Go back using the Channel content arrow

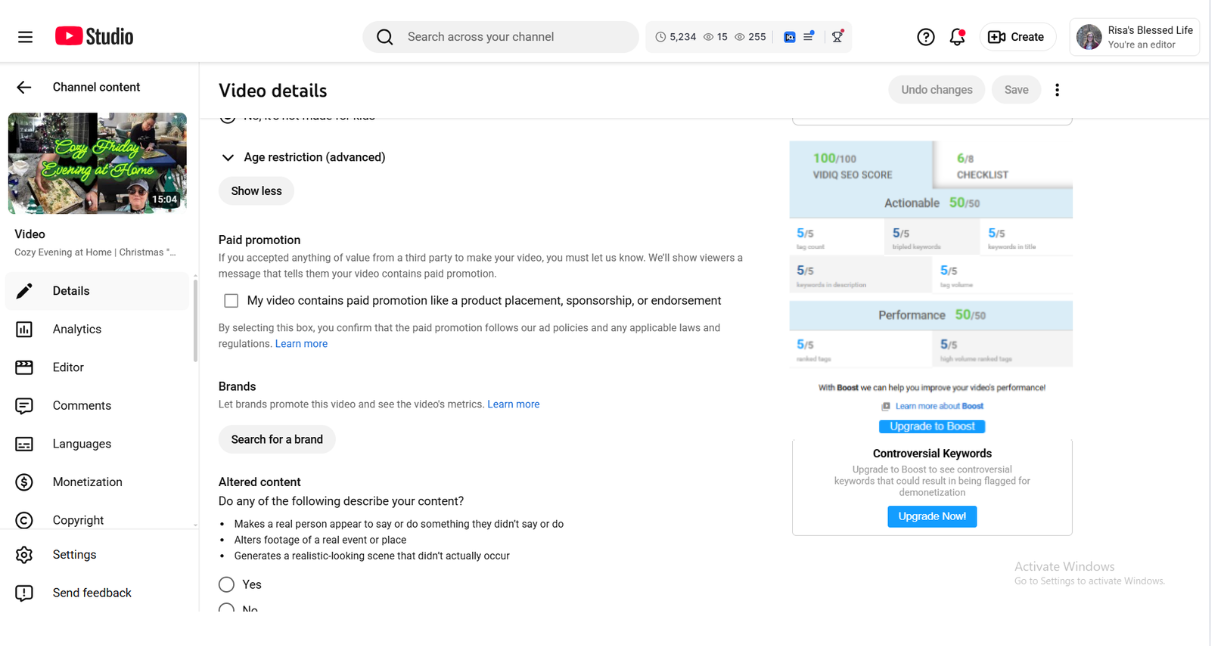pos(24,87)
